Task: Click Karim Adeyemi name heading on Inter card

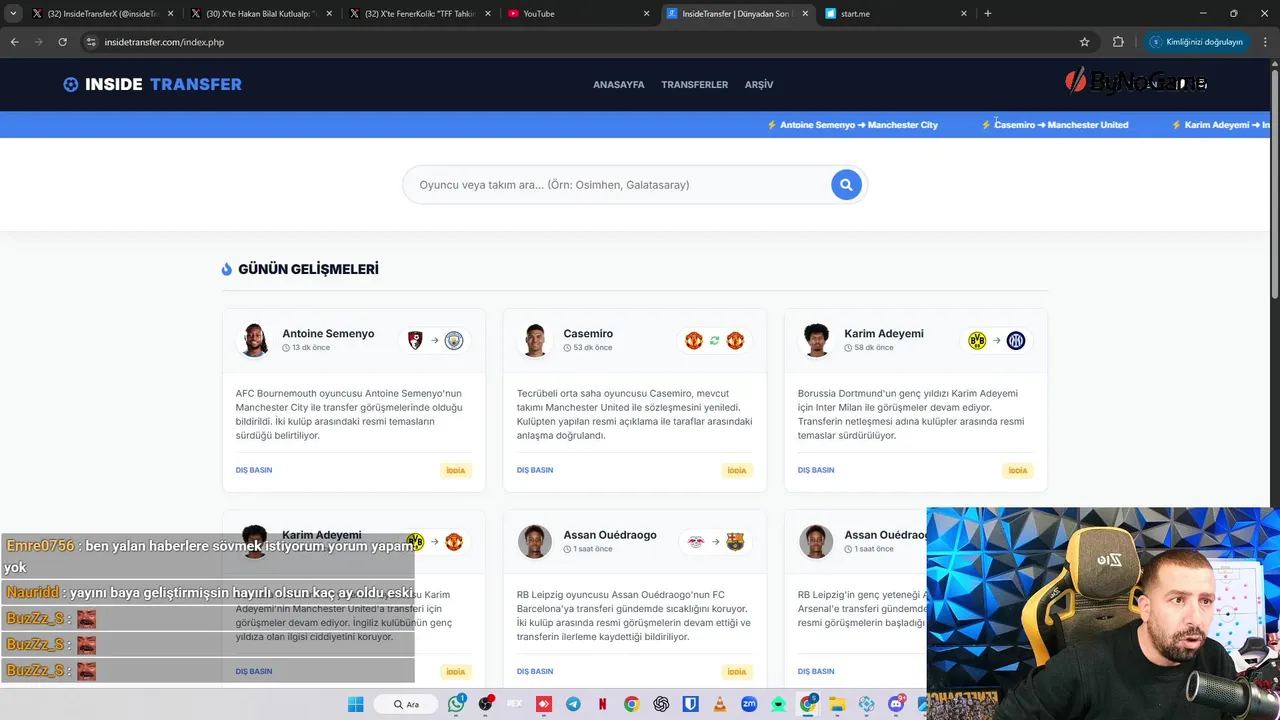Action: [x=884, y=334]
